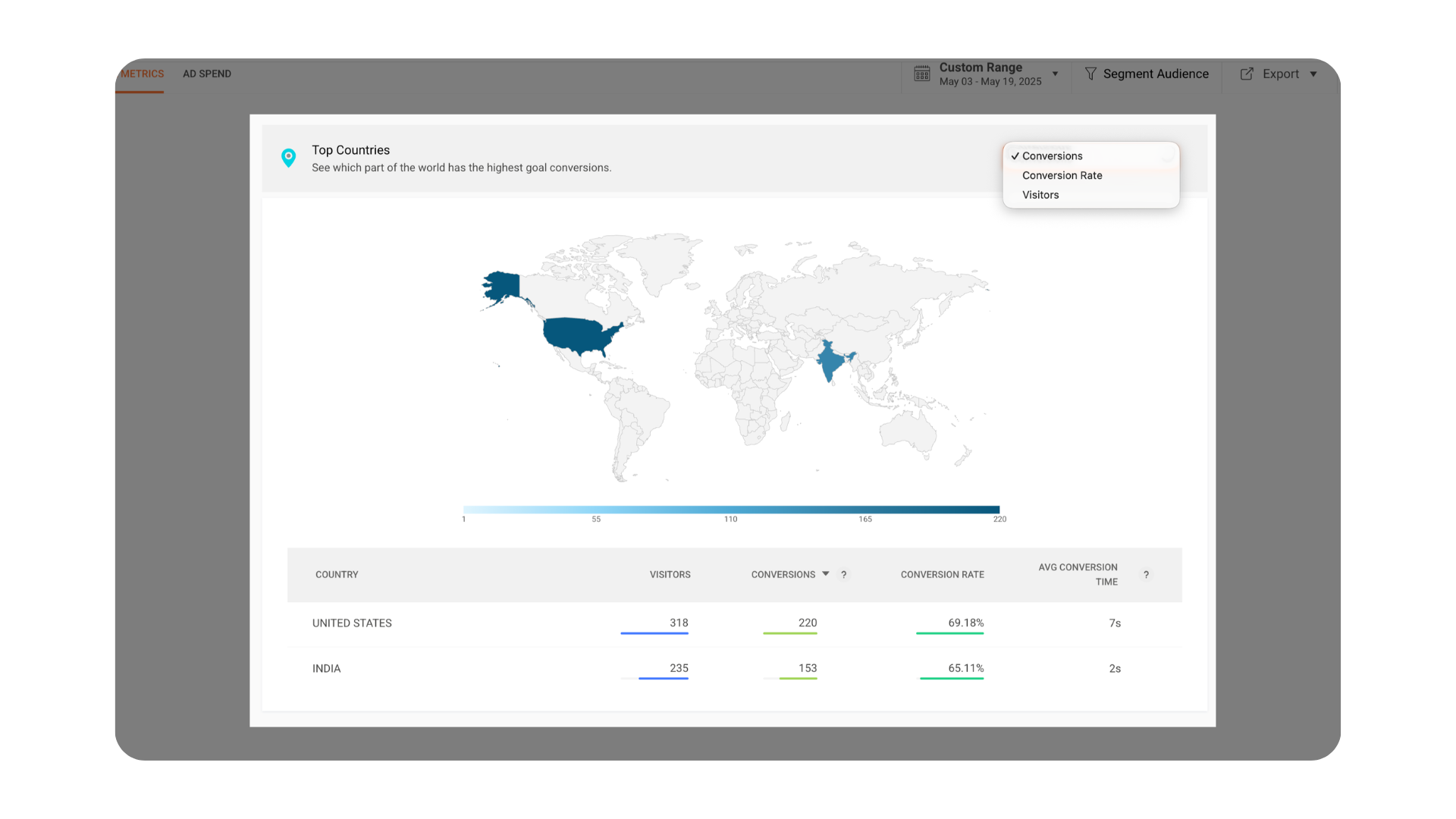Screen dimensions: 1456x819
Task: Open the Export dropdown arrow
Action: coord(1313,74)
